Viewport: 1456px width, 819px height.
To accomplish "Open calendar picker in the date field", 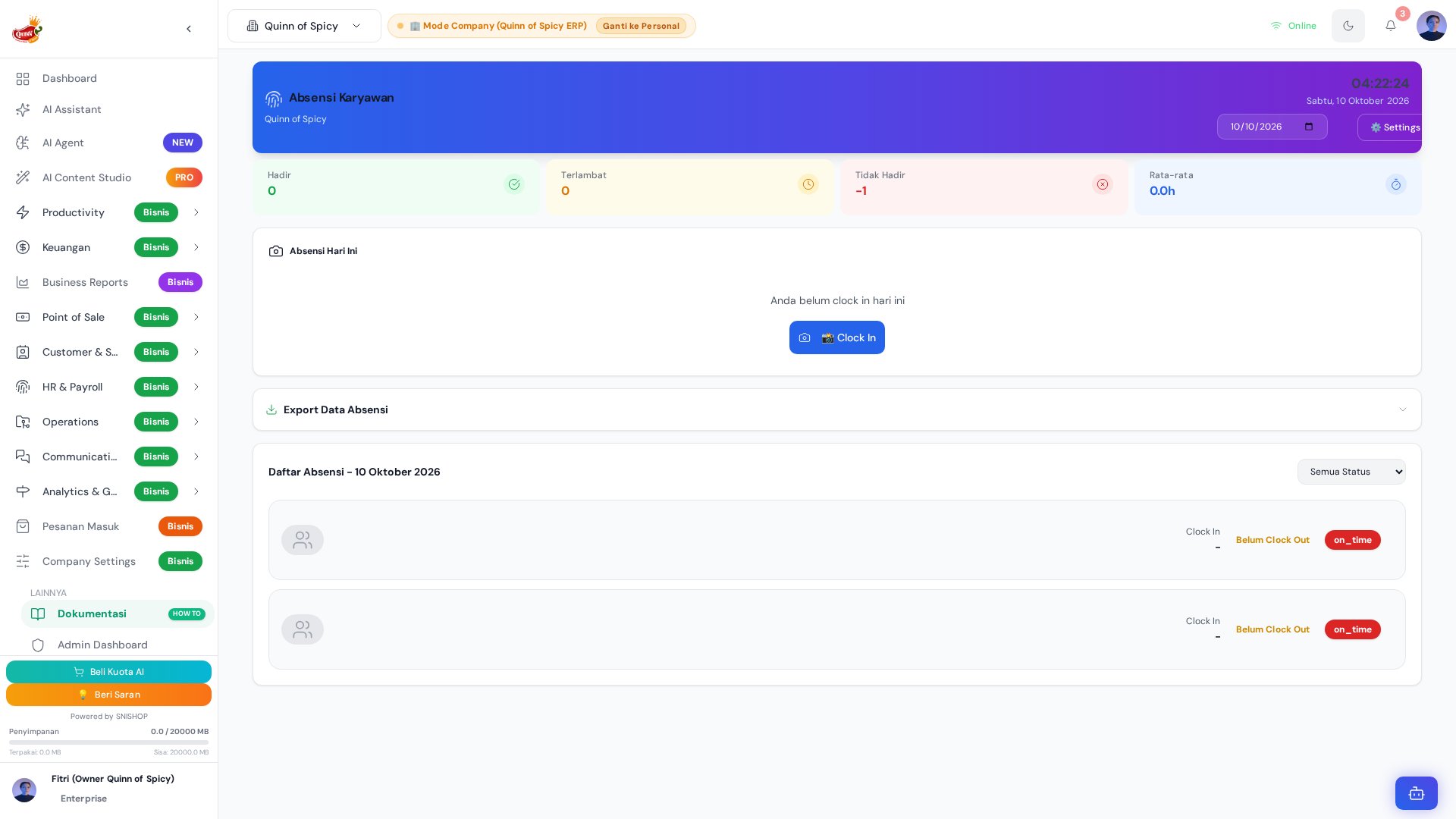I will click(x=1309, y=127).
